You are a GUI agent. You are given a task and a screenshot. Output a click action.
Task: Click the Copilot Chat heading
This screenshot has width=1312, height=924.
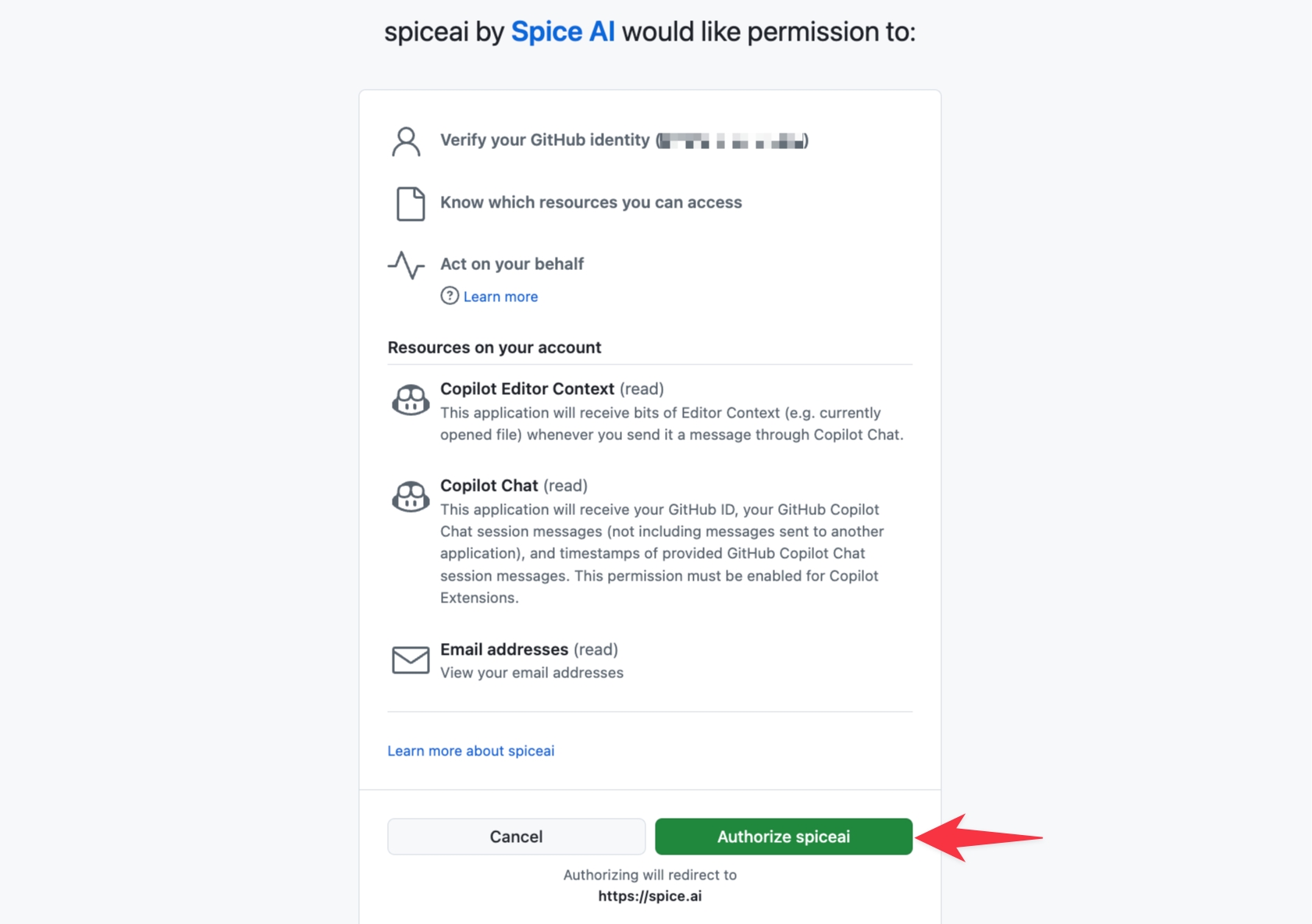489,485
